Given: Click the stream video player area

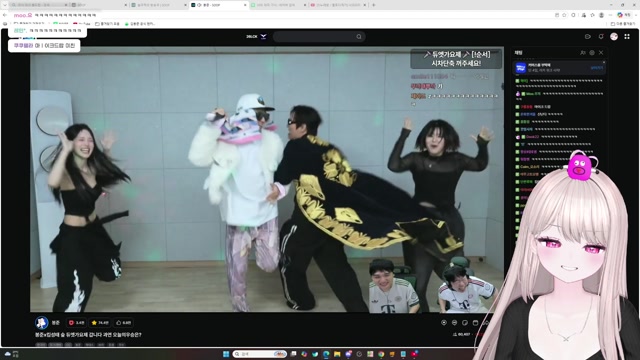Looking at the screenshot, I should point(267,180).
